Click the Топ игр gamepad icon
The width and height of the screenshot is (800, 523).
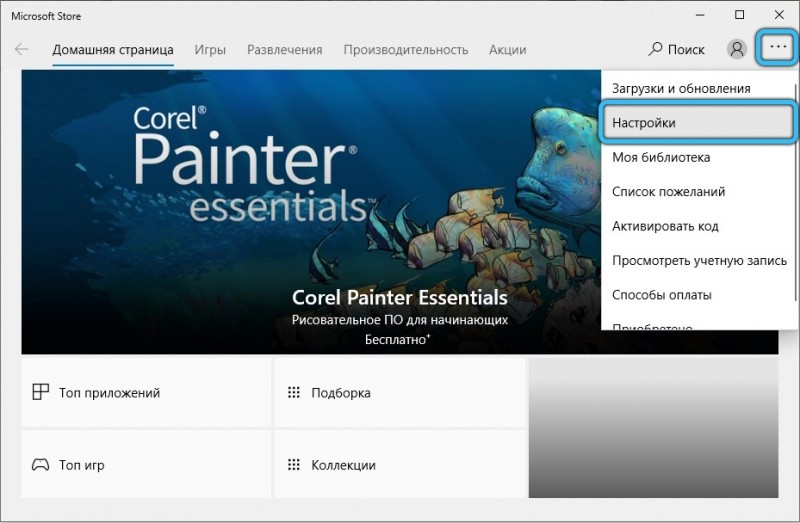pyautogui.click(x=40, y=464)
